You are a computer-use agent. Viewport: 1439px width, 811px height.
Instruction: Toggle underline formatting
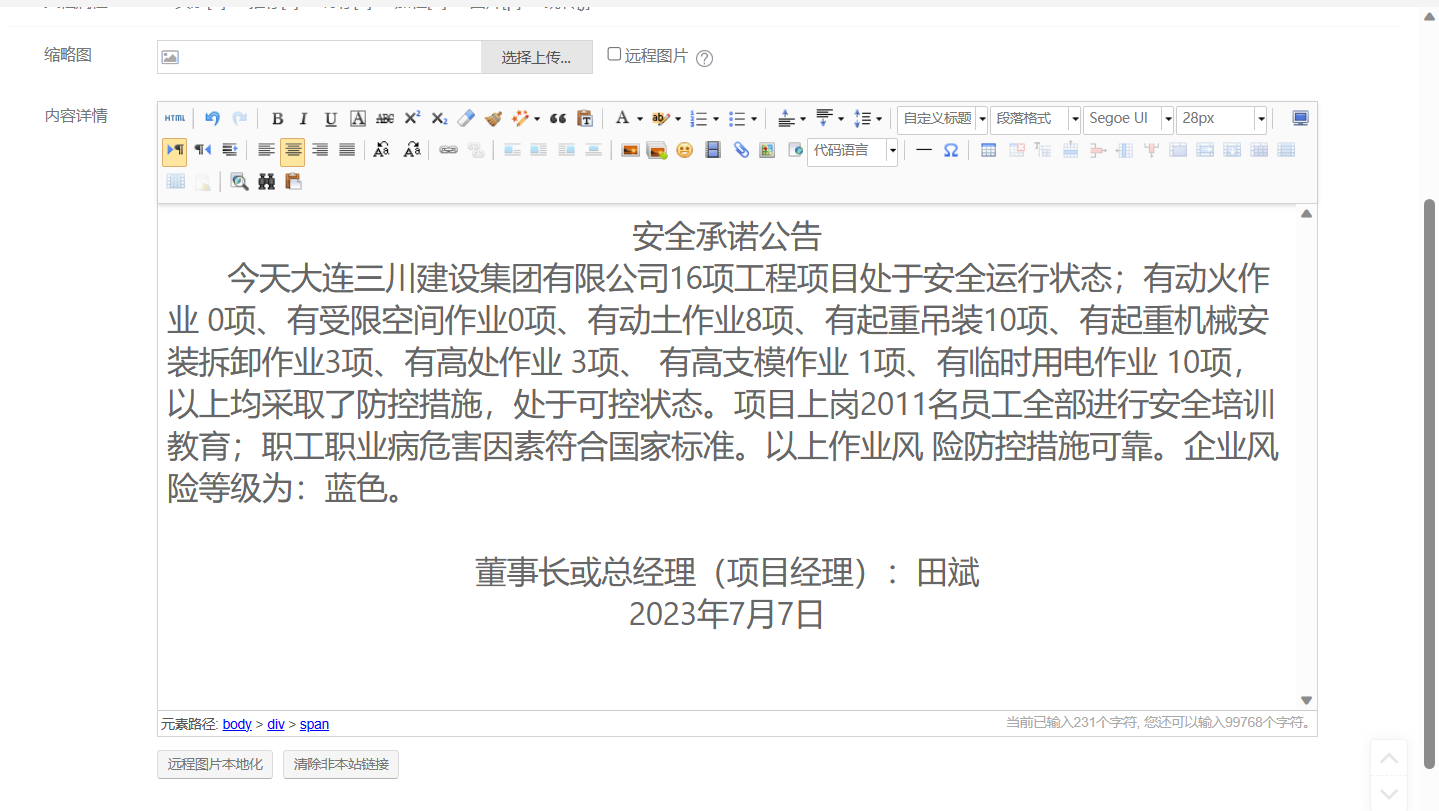pos(331,119)
